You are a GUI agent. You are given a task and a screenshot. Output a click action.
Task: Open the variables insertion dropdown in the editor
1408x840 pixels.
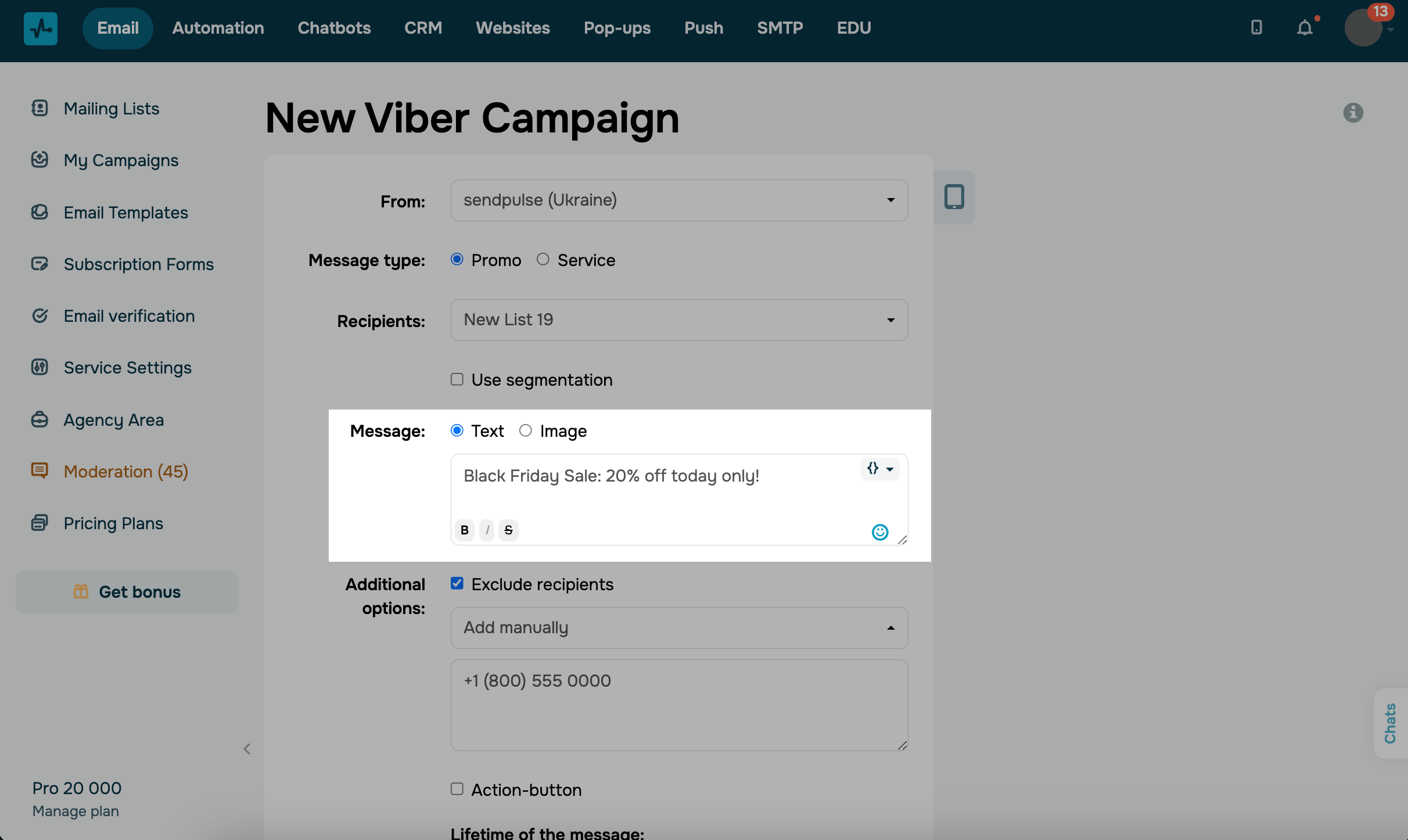pyautogui.click(x=879, y=469)
